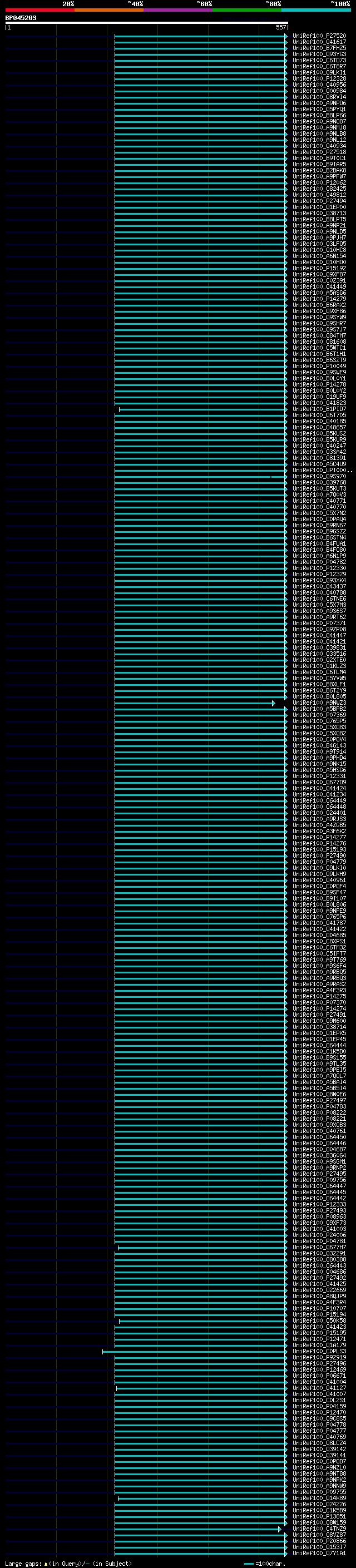Select hit label UniRef100_P15192

point(319,269)
